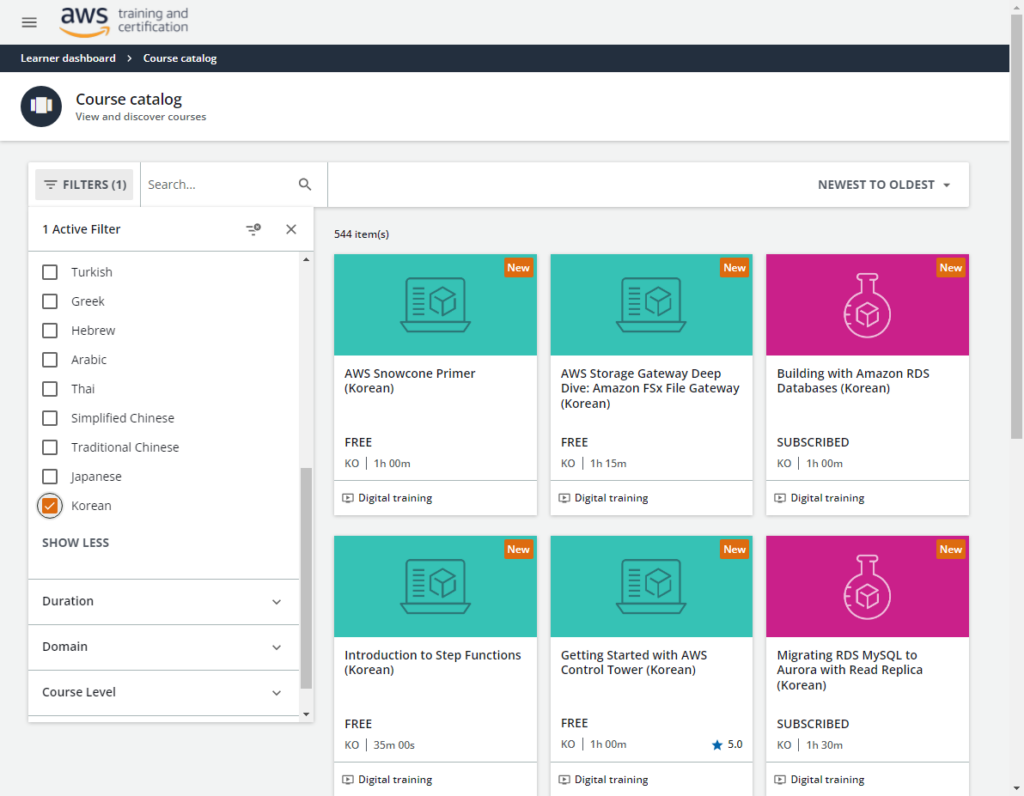Viewport: 1024px width, 796px height.
Task: Click Digital training icon on AWS Snowcone Primer
Action: tap(348, 498)
